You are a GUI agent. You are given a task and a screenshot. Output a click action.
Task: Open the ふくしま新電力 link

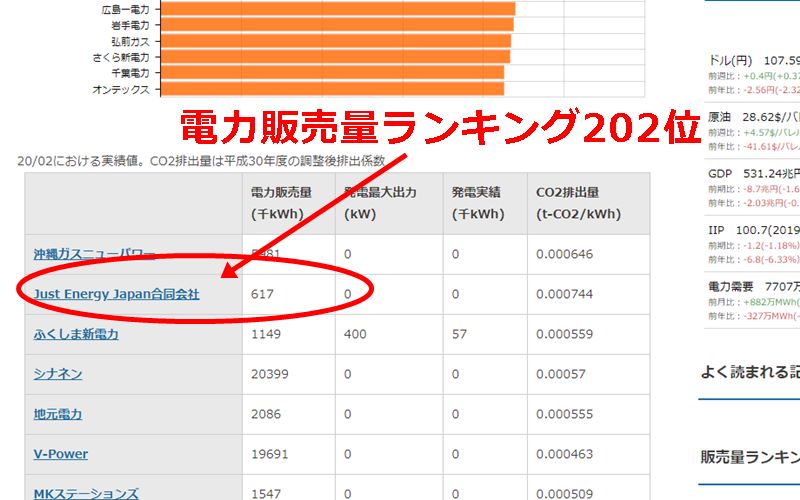tap(76, 334)
